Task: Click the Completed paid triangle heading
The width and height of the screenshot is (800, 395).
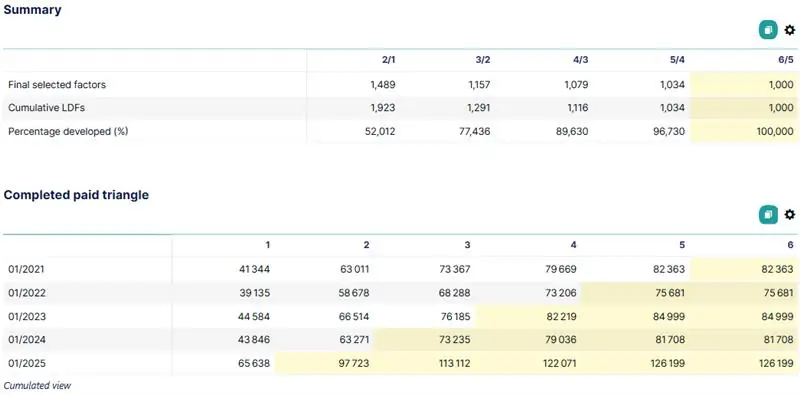Action: 77,195
